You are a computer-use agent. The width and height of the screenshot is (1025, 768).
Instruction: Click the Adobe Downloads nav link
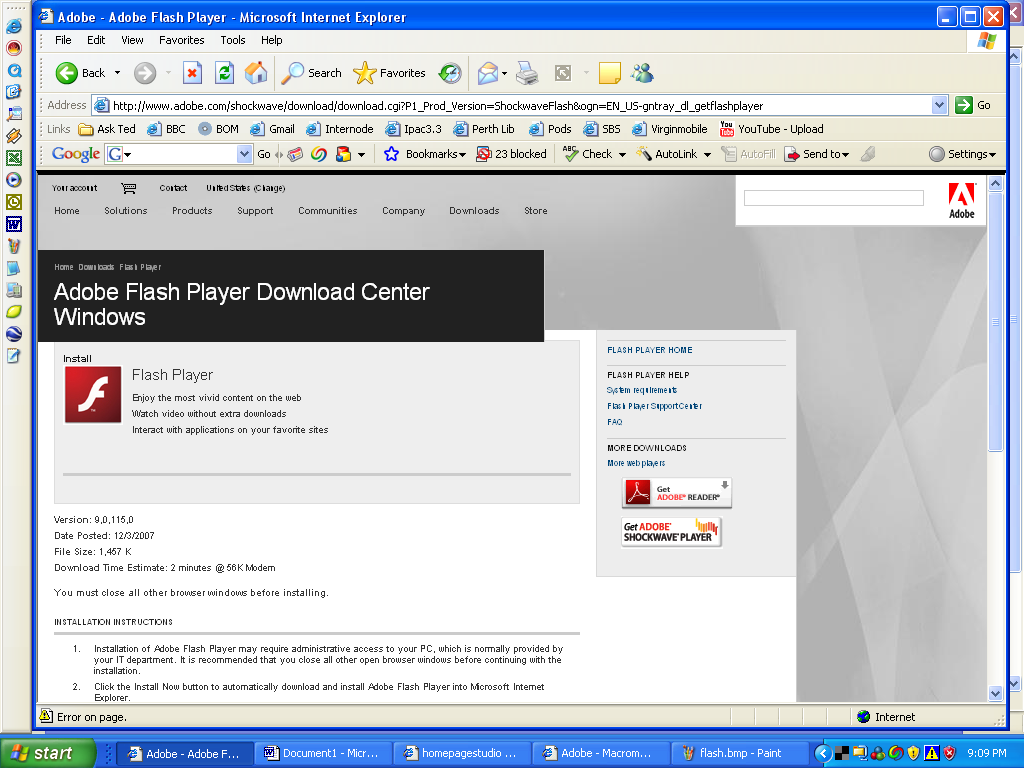(x=474, y=210)
